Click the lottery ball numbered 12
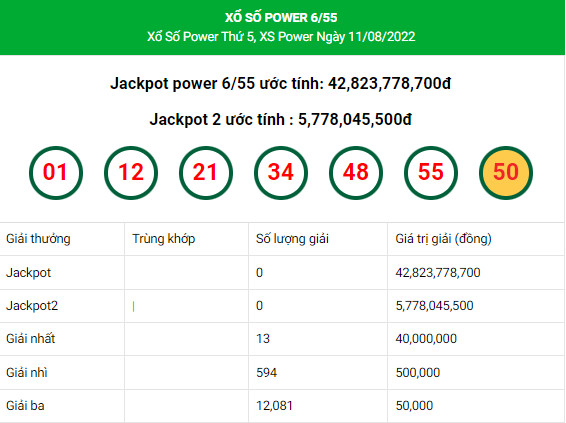566x423 pixels. tap(131, 173)
